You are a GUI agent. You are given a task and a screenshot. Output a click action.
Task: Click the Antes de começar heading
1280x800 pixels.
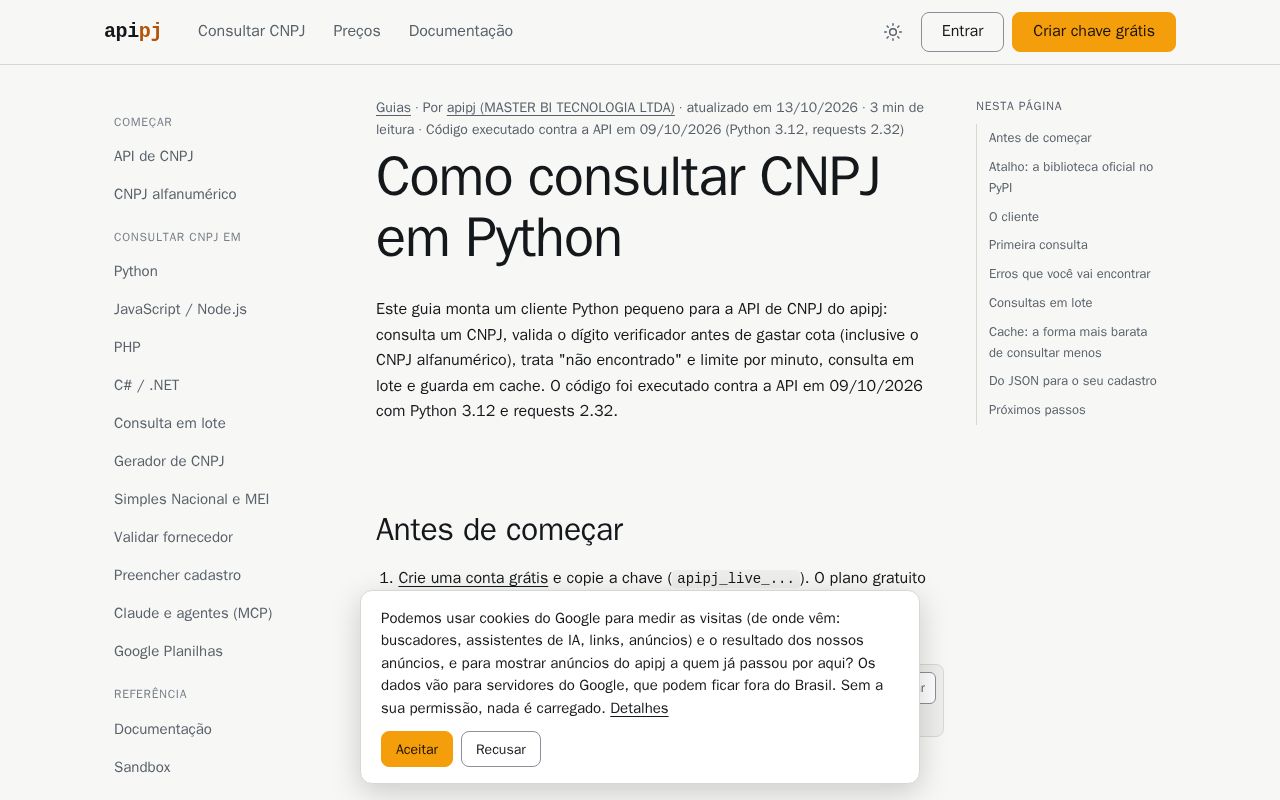point(499,529)
